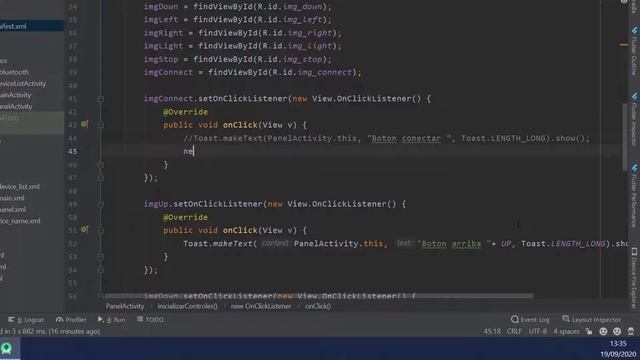Screen dimensions: 640x360
Task: Click the imgStop variable on line 38
Action: pos(161,59)
